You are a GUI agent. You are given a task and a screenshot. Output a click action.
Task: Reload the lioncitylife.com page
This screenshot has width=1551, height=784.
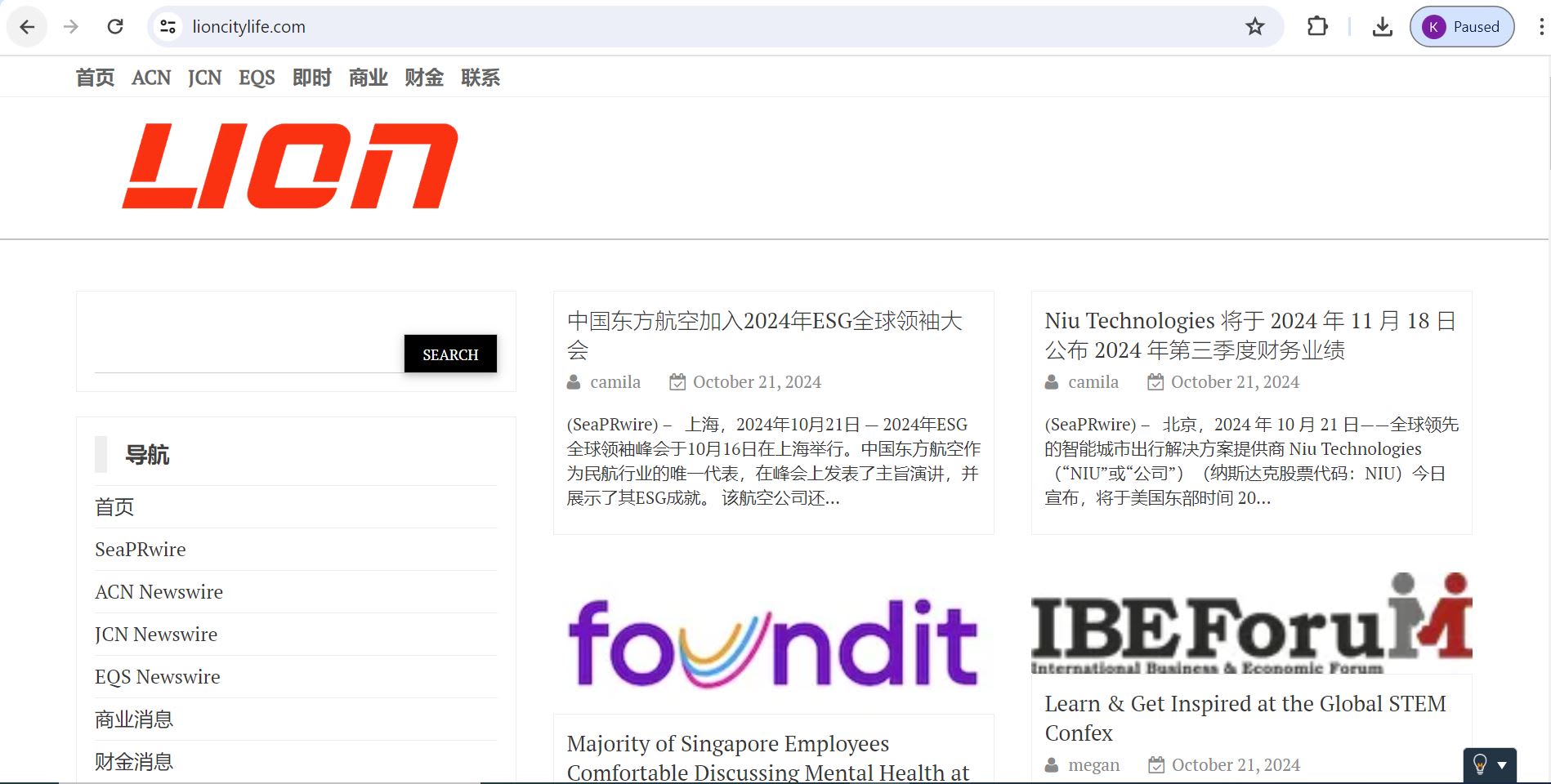click(115, 26)
